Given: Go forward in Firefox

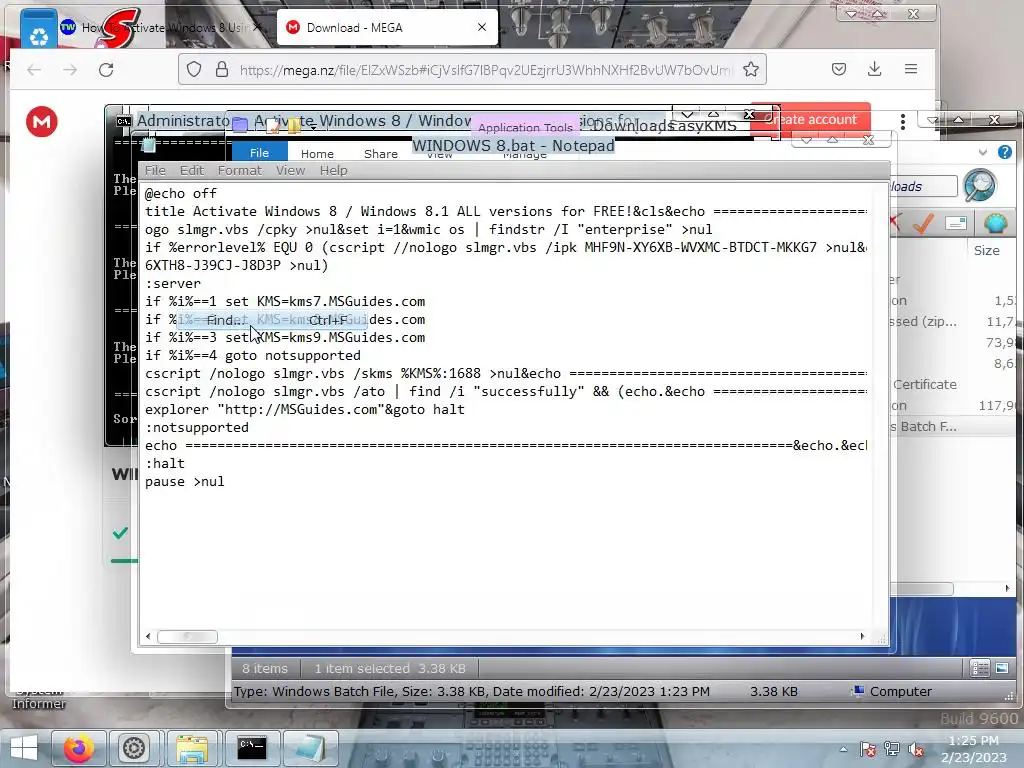Looking at the screenshot, I should tap(70, 70).
